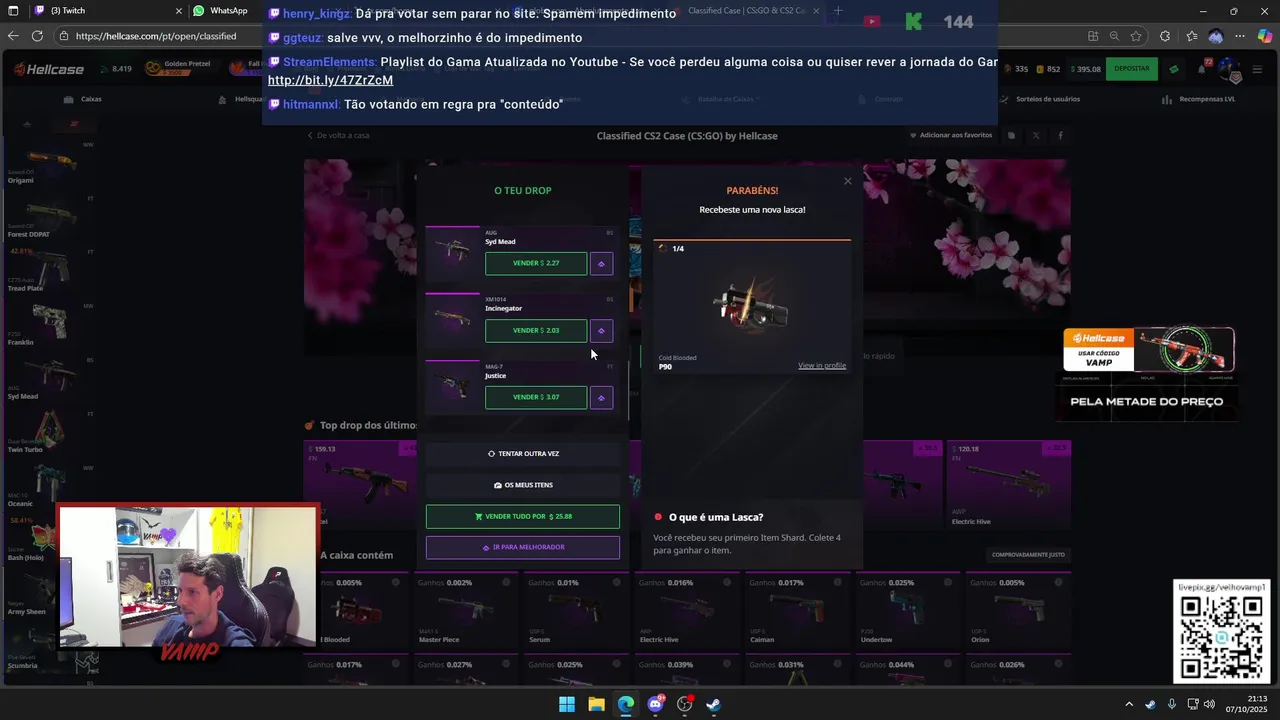The width and height of the screenshot is (1280, 720).
Task: Show odds info on Orion card
Action: 1057,582
